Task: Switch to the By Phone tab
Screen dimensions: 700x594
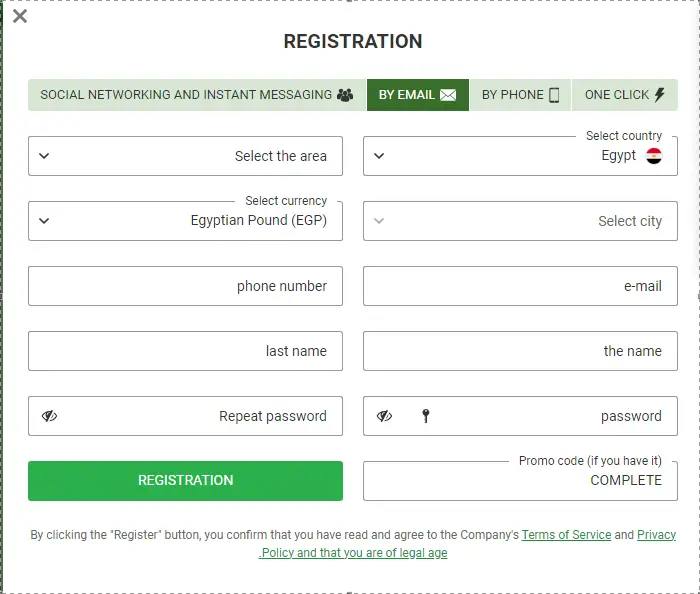Action: coord(519,95)
